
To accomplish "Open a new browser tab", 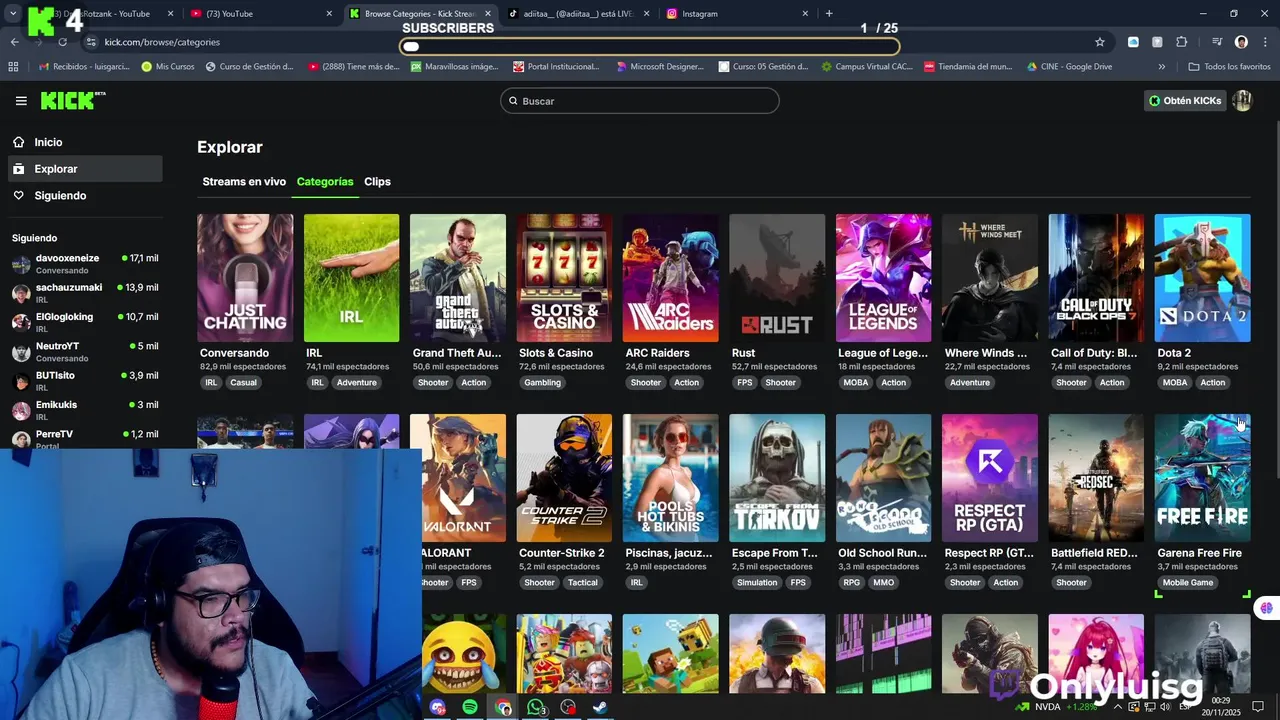I will pyautogui.click(x=829, y=14).
